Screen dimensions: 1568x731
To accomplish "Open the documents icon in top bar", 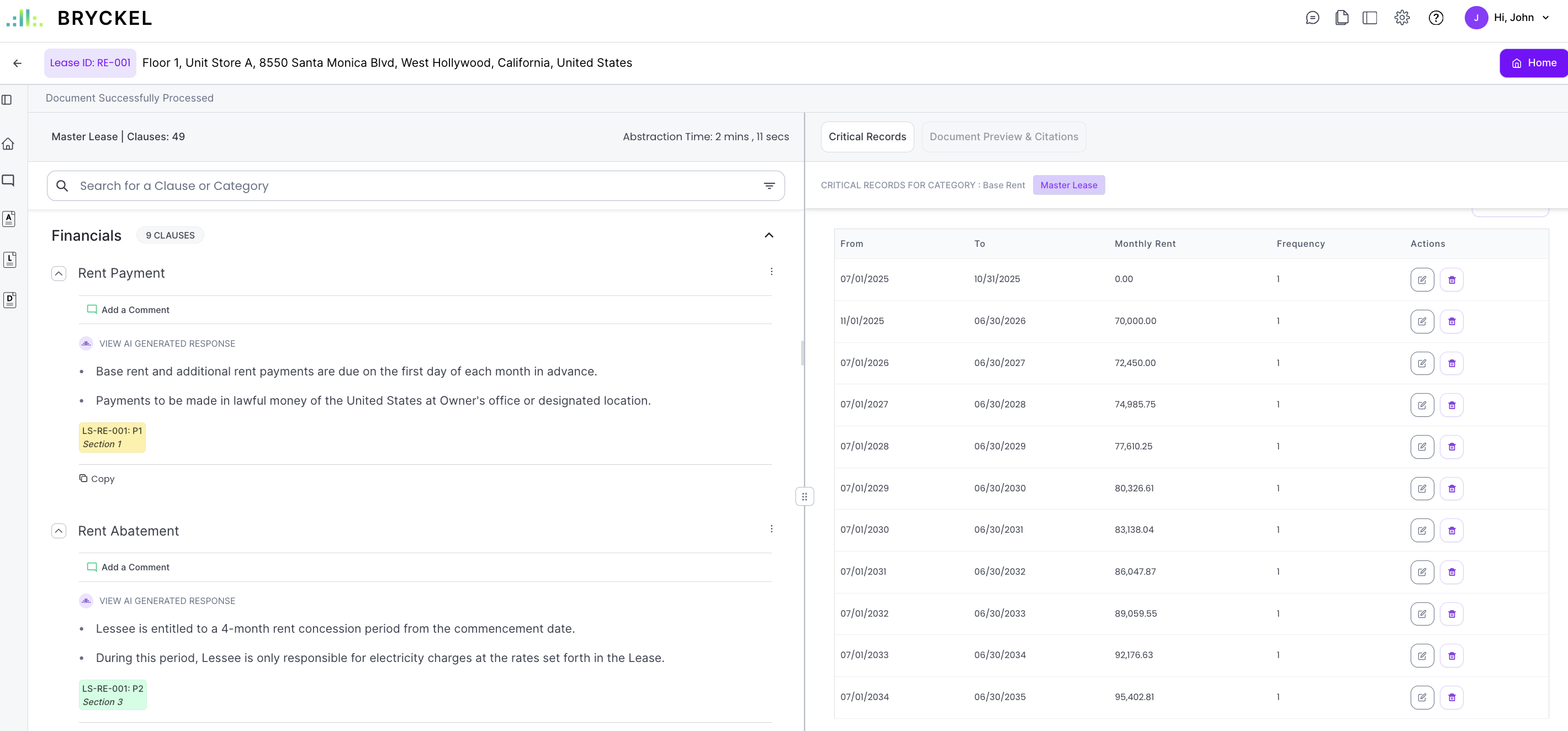I will tap(1342, 18).
